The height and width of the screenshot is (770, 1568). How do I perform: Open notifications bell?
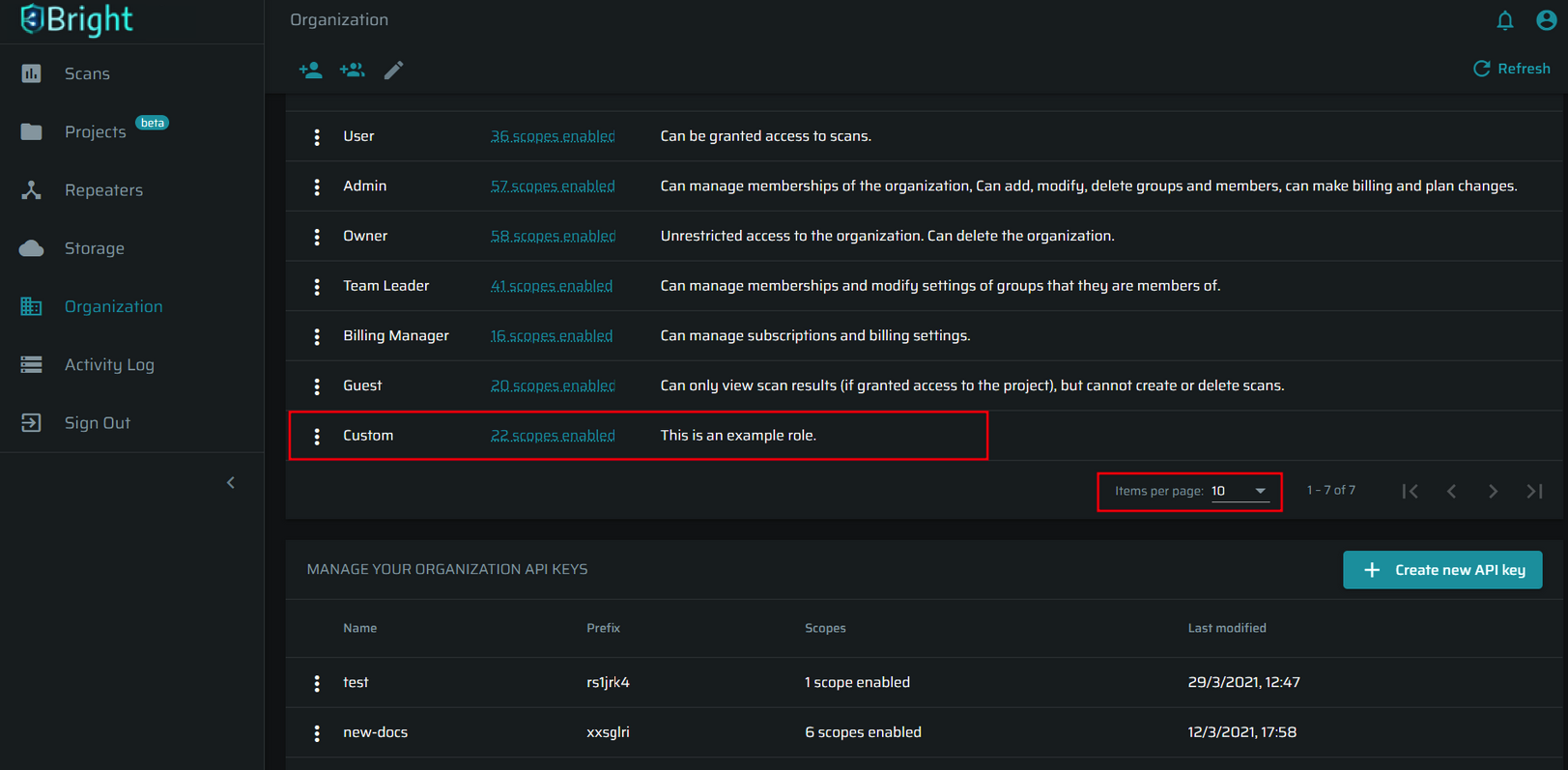(1505, 20)
